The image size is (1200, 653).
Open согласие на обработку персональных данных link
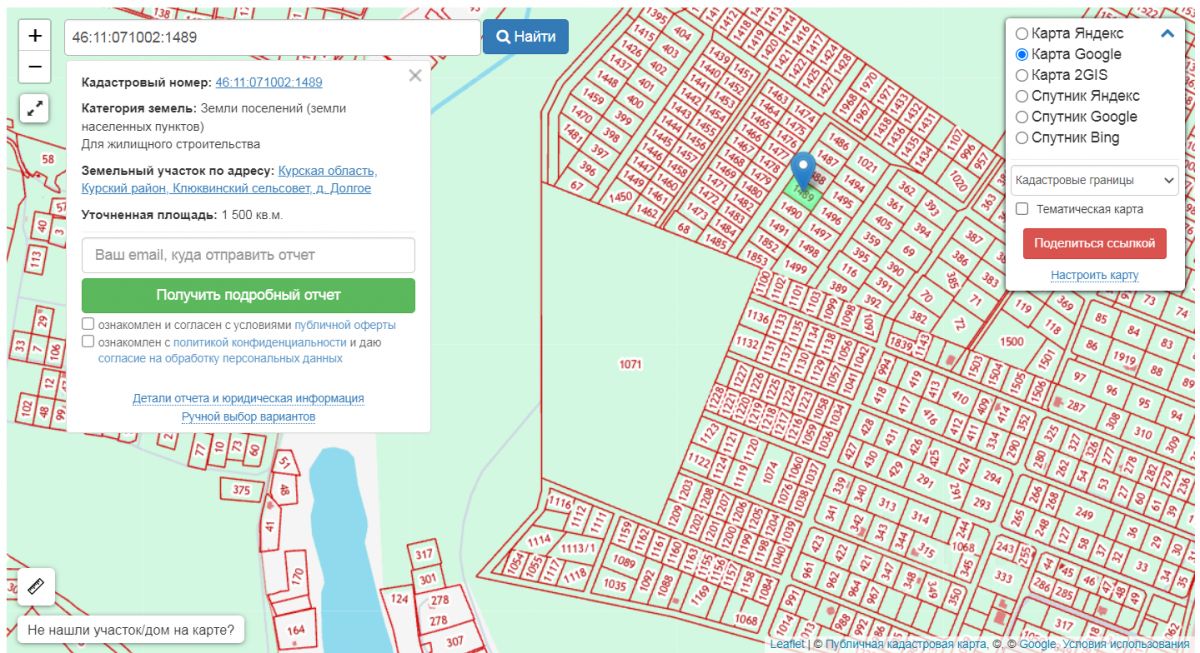220,358
